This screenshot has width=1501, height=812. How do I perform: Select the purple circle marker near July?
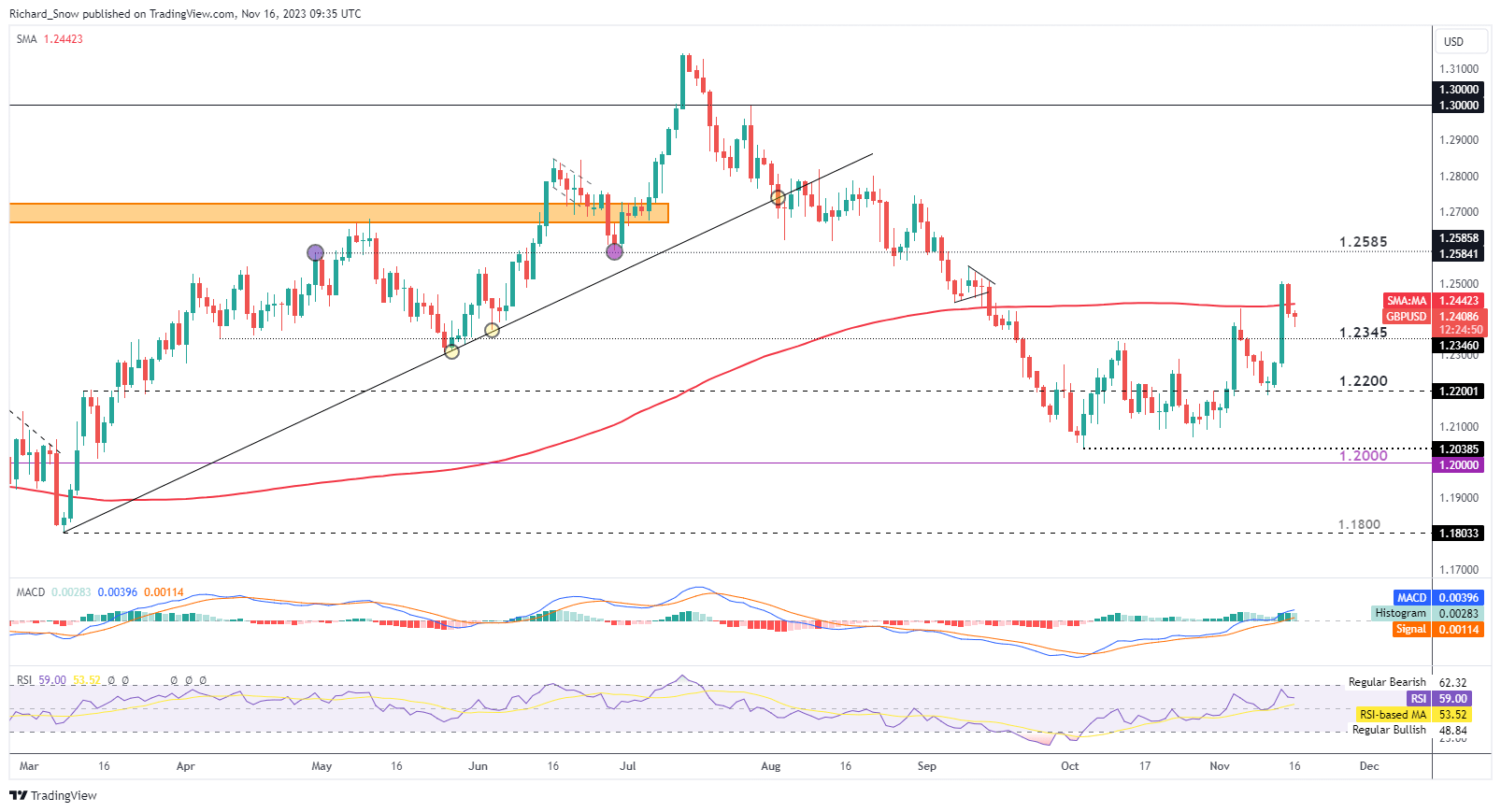[614, 251]
